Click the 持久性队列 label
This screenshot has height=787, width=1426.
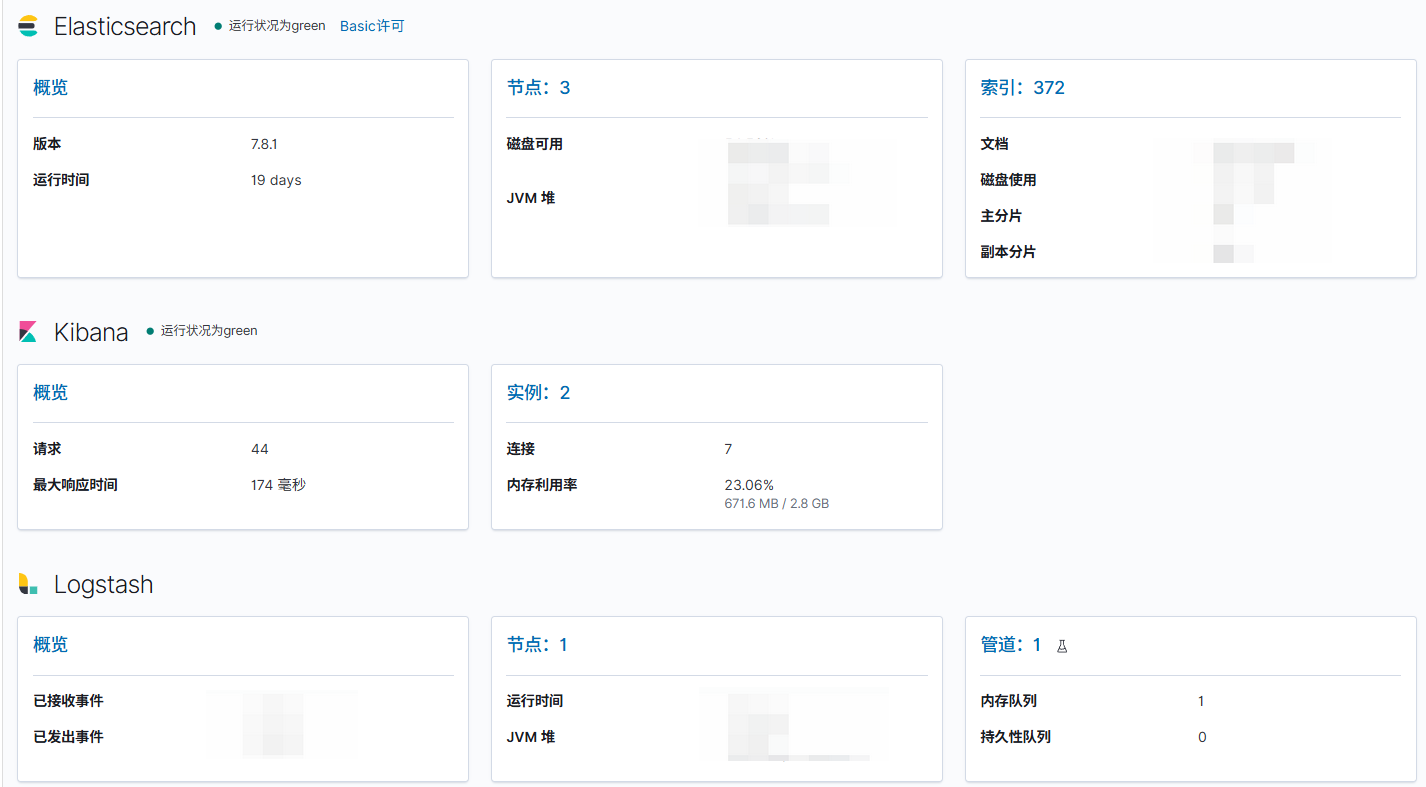(1015, 737)
